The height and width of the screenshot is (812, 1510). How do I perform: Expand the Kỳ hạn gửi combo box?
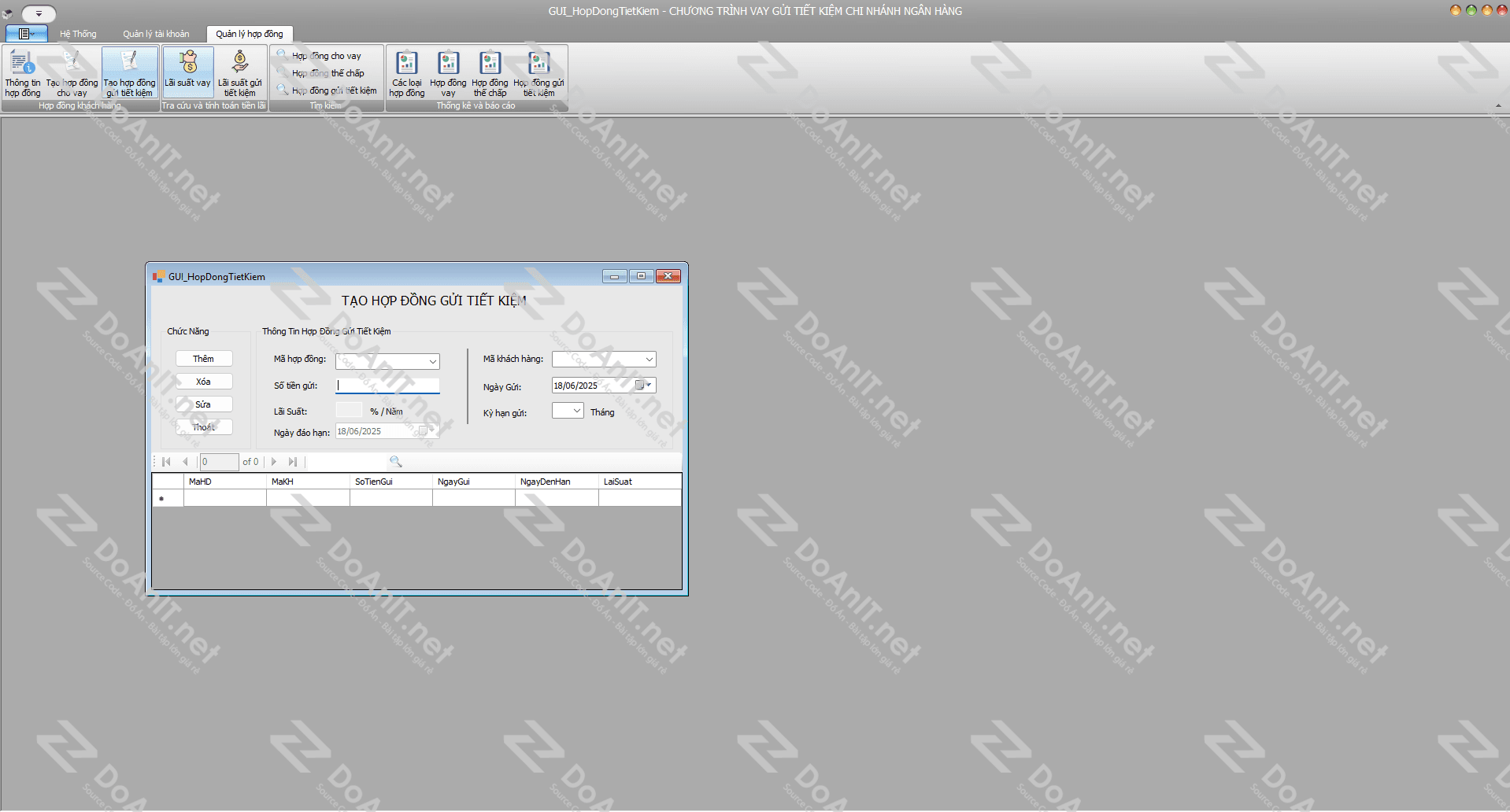click(x=576, y=411)
